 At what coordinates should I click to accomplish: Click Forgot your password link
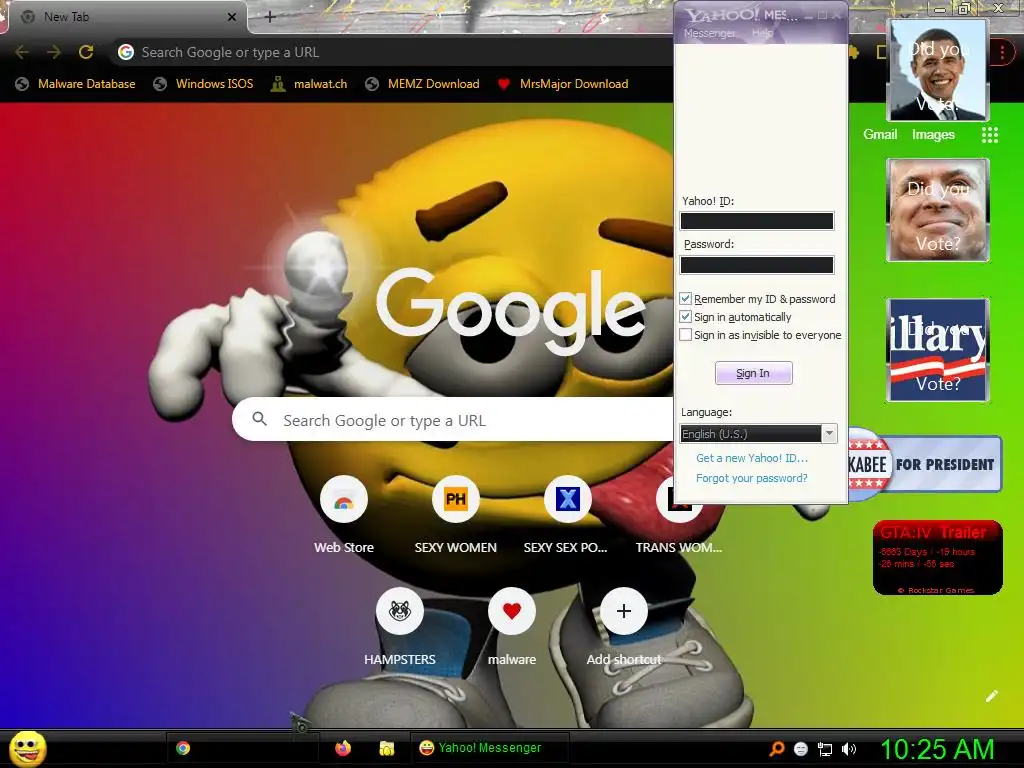[x=752, y=478]
